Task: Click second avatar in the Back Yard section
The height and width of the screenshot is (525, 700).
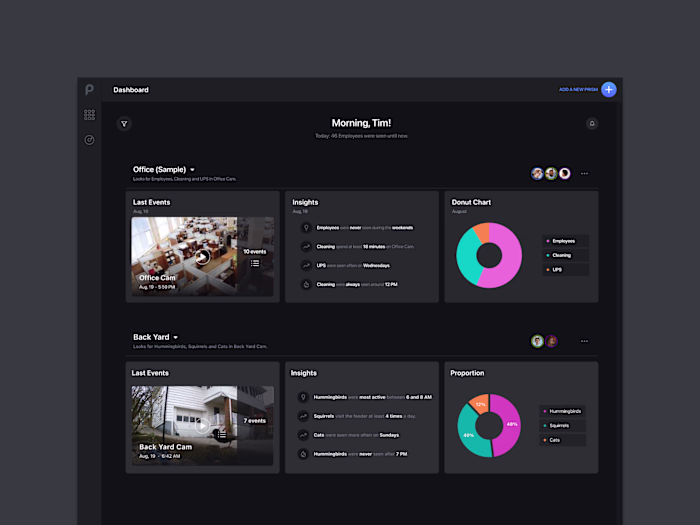Action: pyautogui.click(x=551, y=341)
